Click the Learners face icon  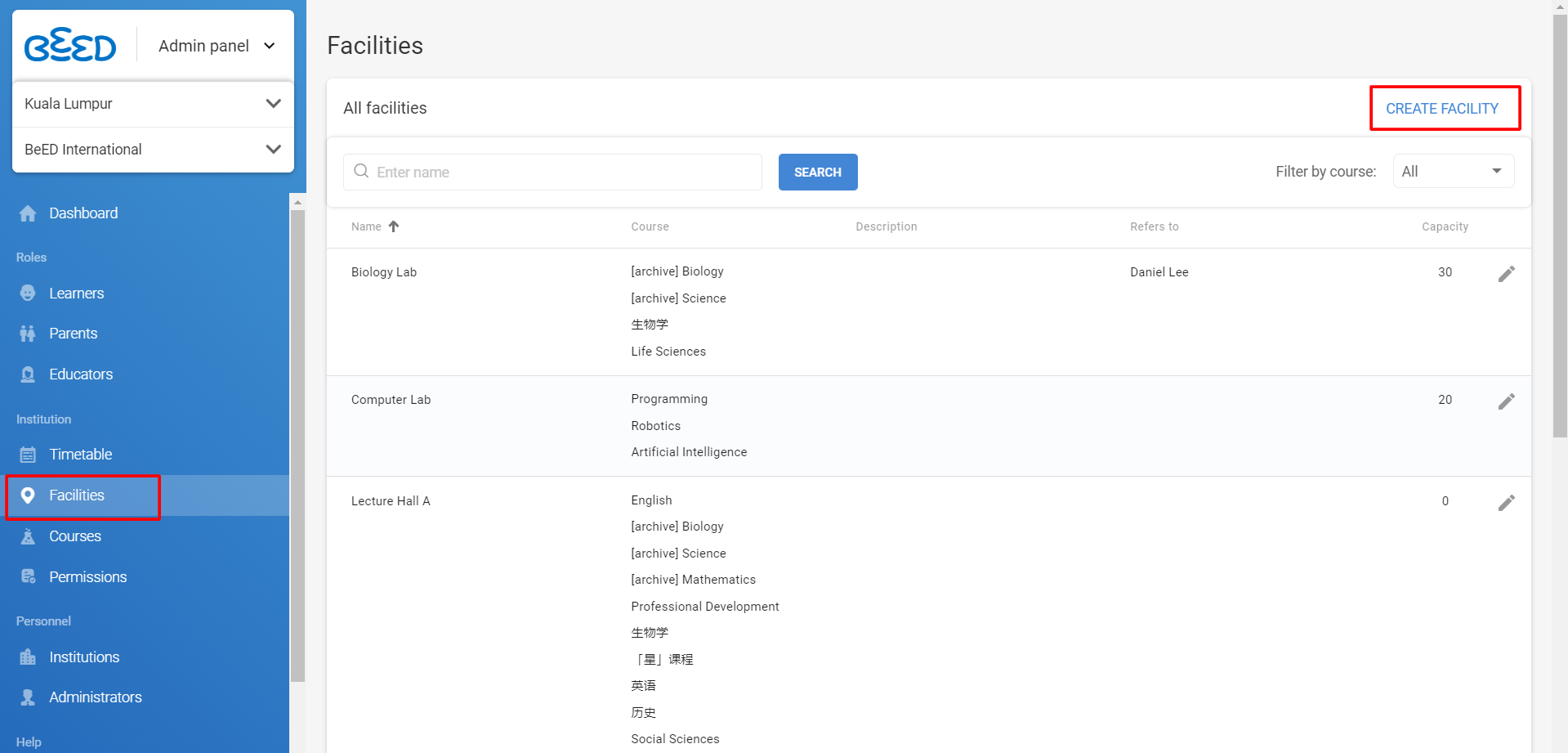(28, 293)
